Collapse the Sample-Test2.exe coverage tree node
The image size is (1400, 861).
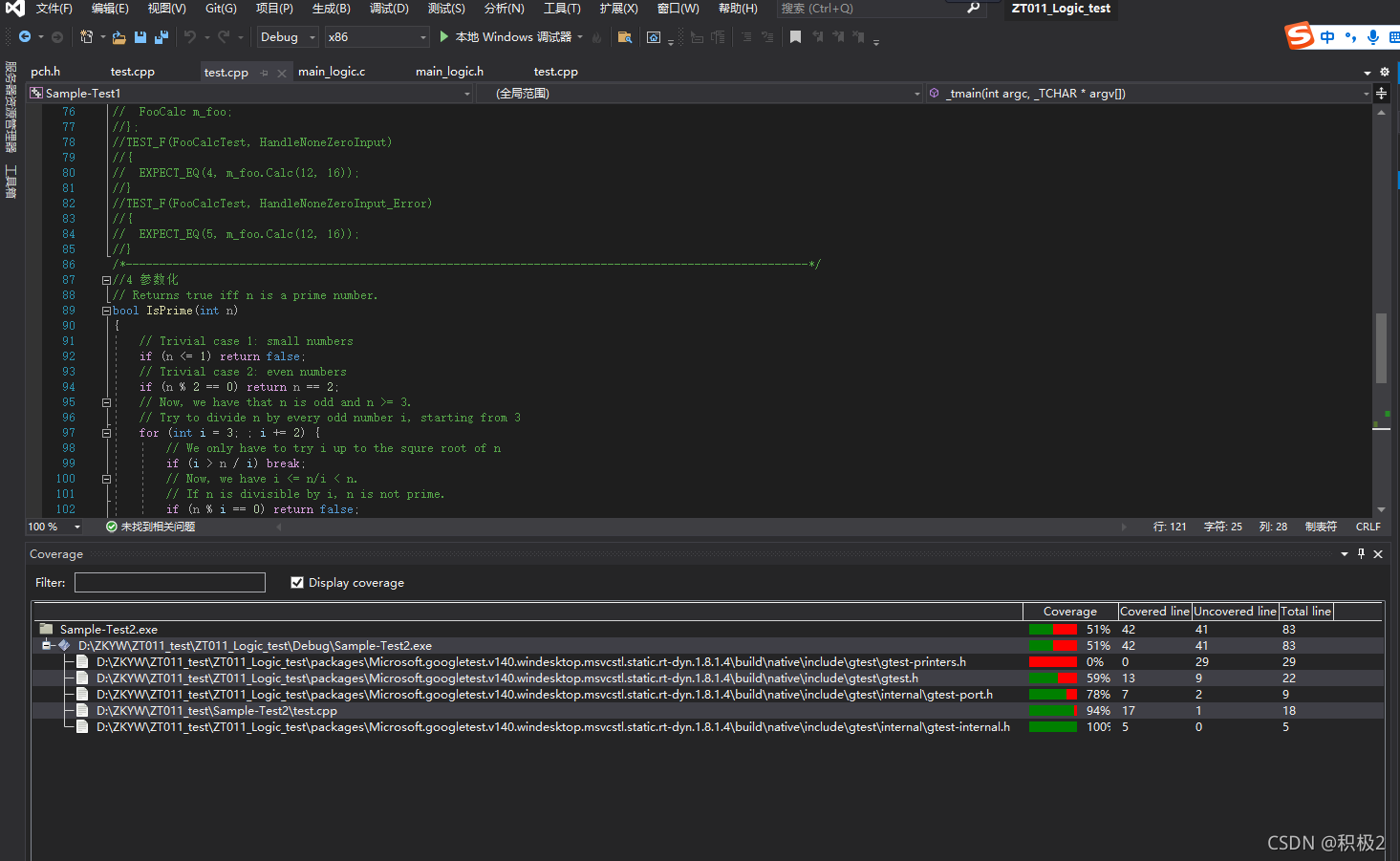click(46, 645)
